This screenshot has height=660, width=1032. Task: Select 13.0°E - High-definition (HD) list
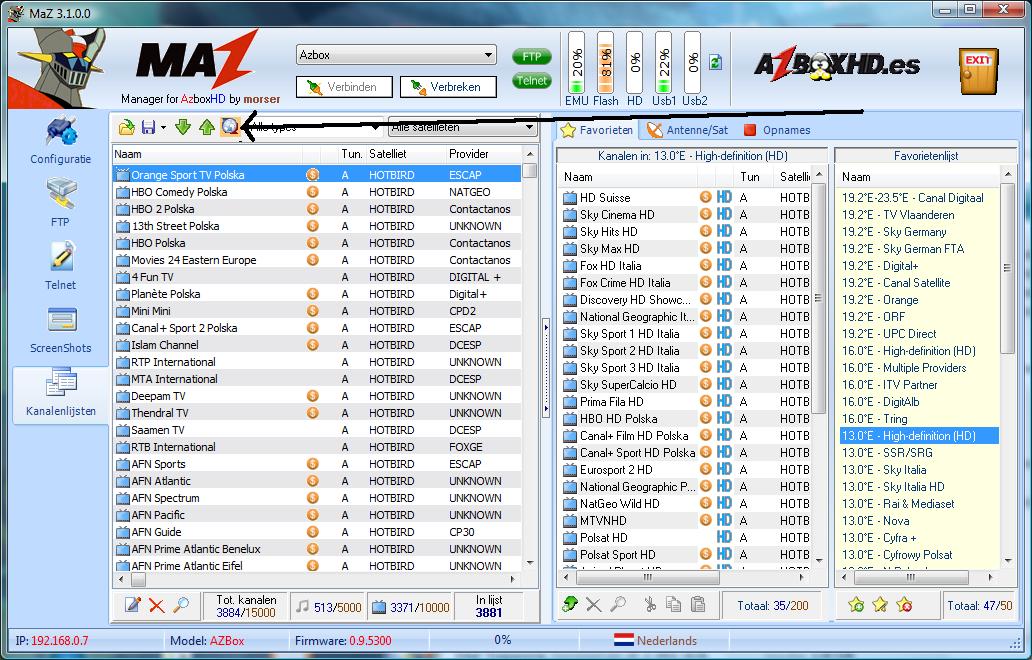tap(919, 436)
